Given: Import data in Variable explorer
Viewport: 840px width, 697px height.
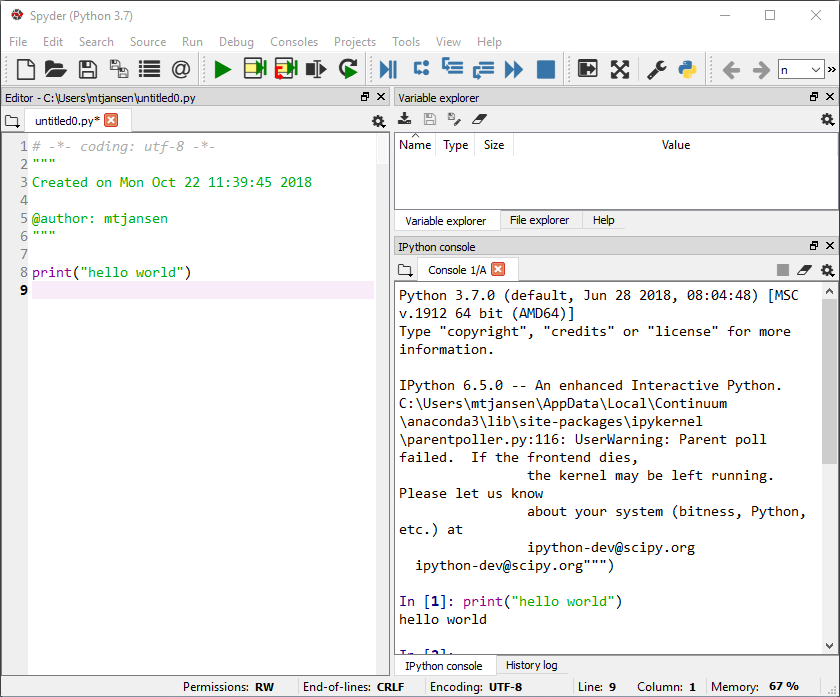Looking at the screenshot, I should [404, 119].
